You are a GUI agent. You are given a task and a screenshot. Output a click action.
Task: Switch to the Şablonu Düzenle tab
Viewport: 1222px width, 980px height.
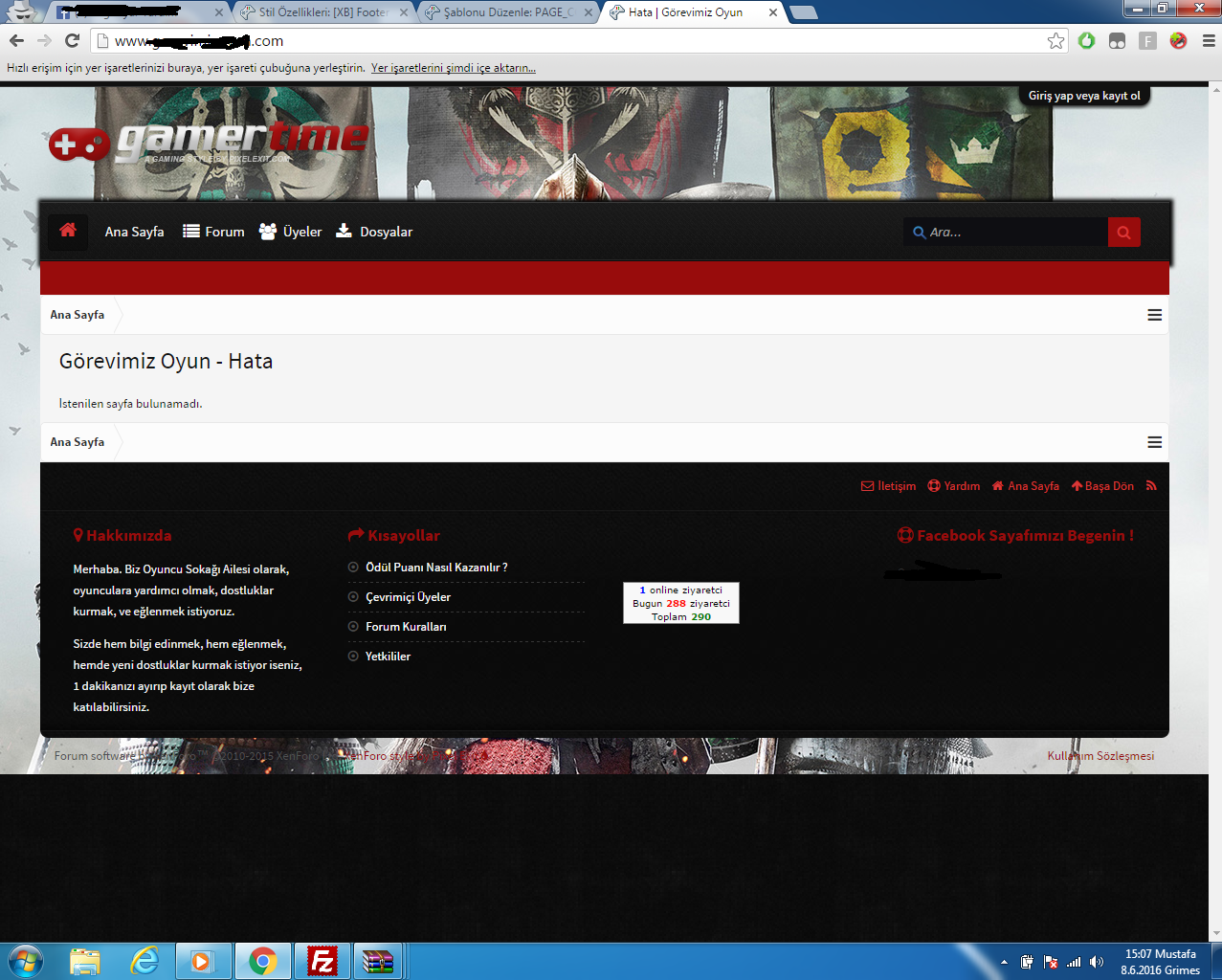[507, 12]
